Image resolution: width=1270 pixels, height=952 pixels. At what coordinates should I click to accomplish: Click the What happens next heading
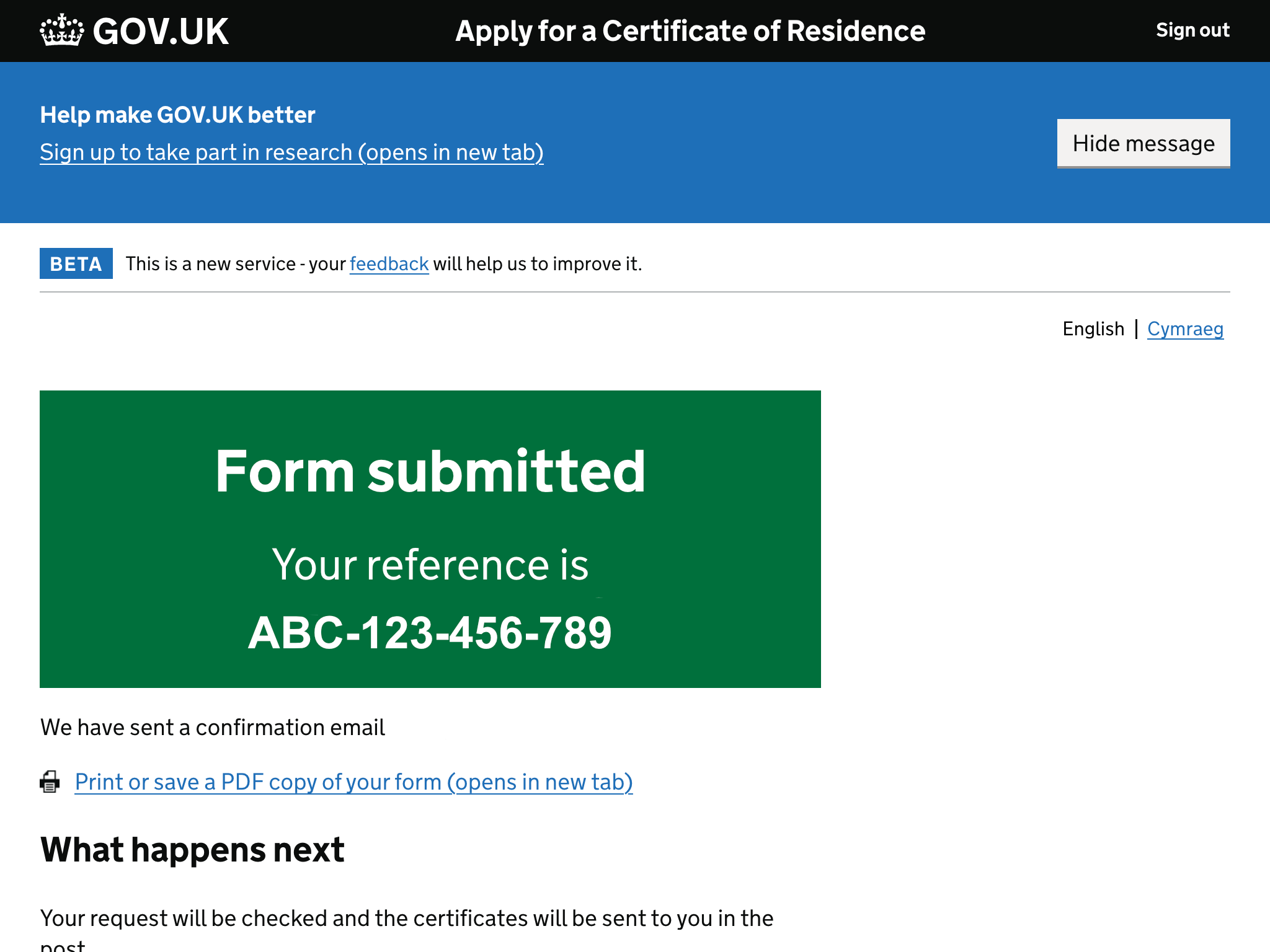point(192,850)
